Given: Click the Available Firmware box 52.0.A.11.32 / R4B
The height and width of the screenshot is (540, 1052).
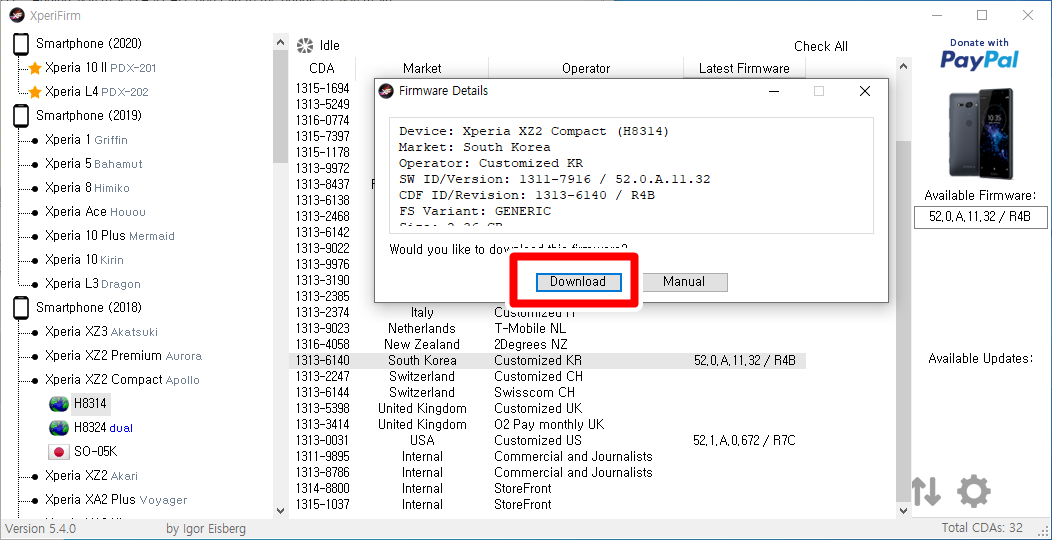Looking at the screenshot, I should pos(980,217).
